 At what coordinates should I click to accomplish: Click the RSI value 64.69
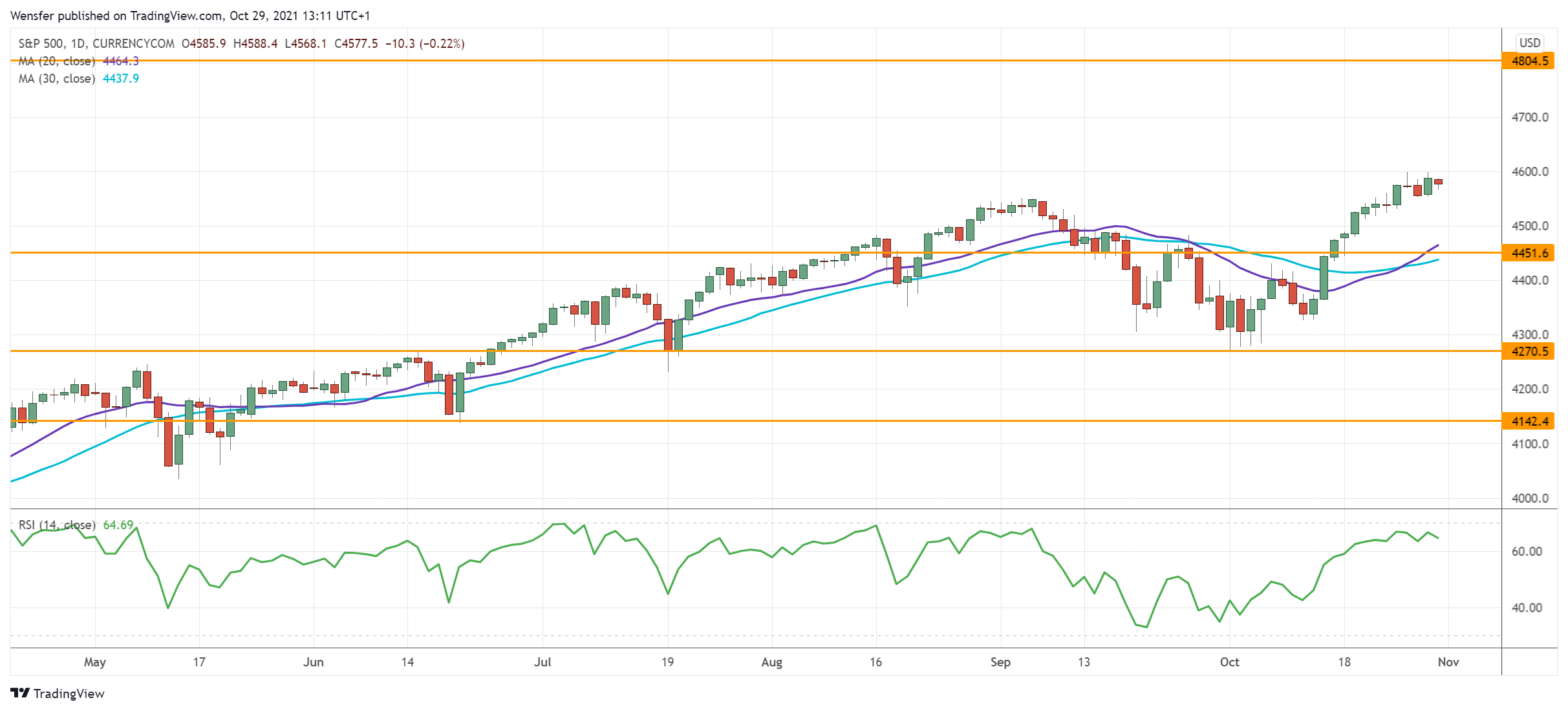pos(118,525)
